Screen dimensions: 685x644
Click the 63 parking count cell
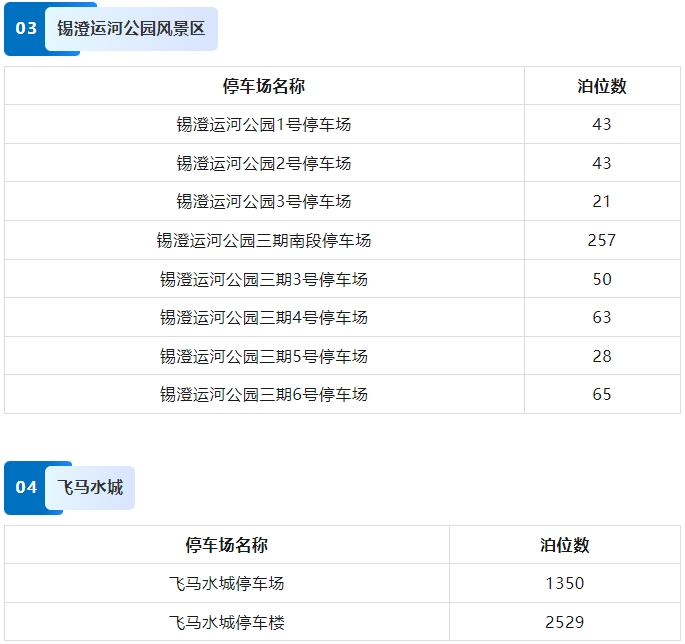602,317
